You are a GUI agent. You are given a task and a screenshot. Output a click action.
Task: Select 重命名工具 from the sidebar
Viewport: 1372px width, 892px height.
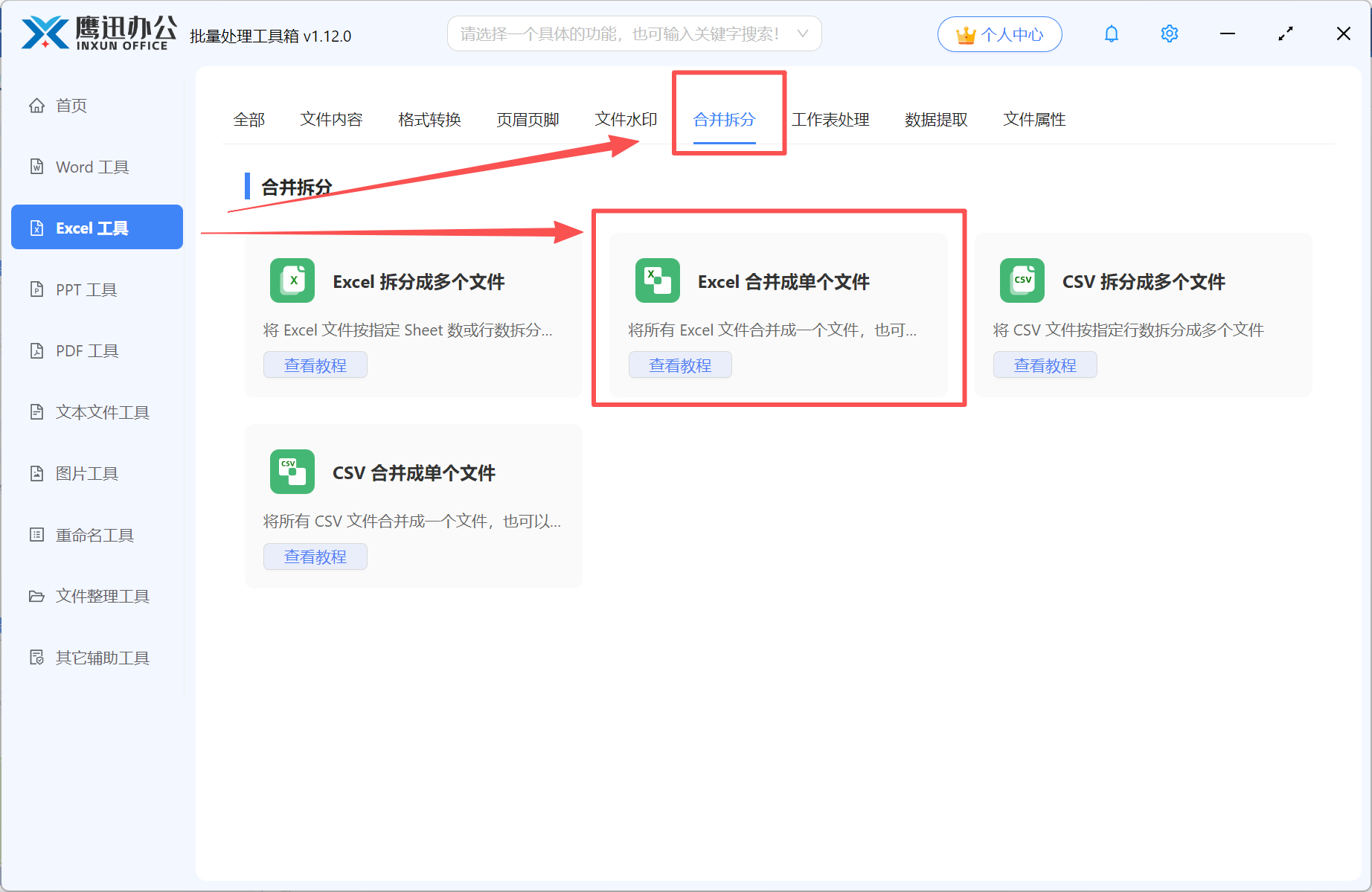[x=94, y=534]
